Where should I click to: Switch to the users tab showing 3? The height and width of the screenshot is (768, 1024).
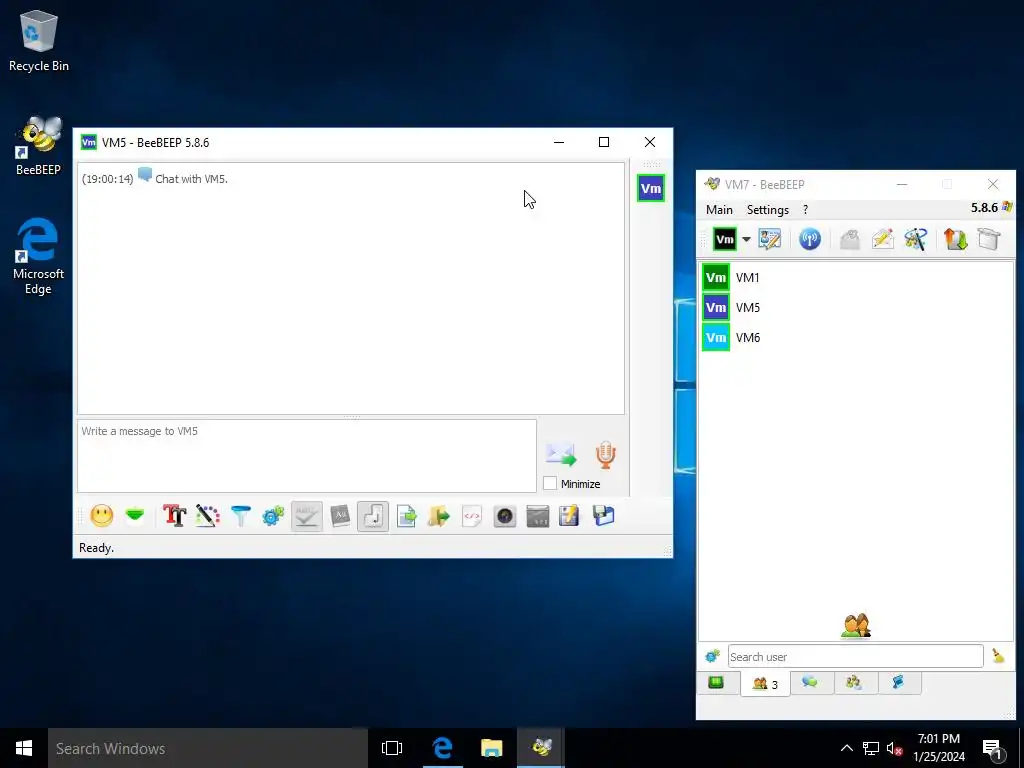tap(765, 684)
